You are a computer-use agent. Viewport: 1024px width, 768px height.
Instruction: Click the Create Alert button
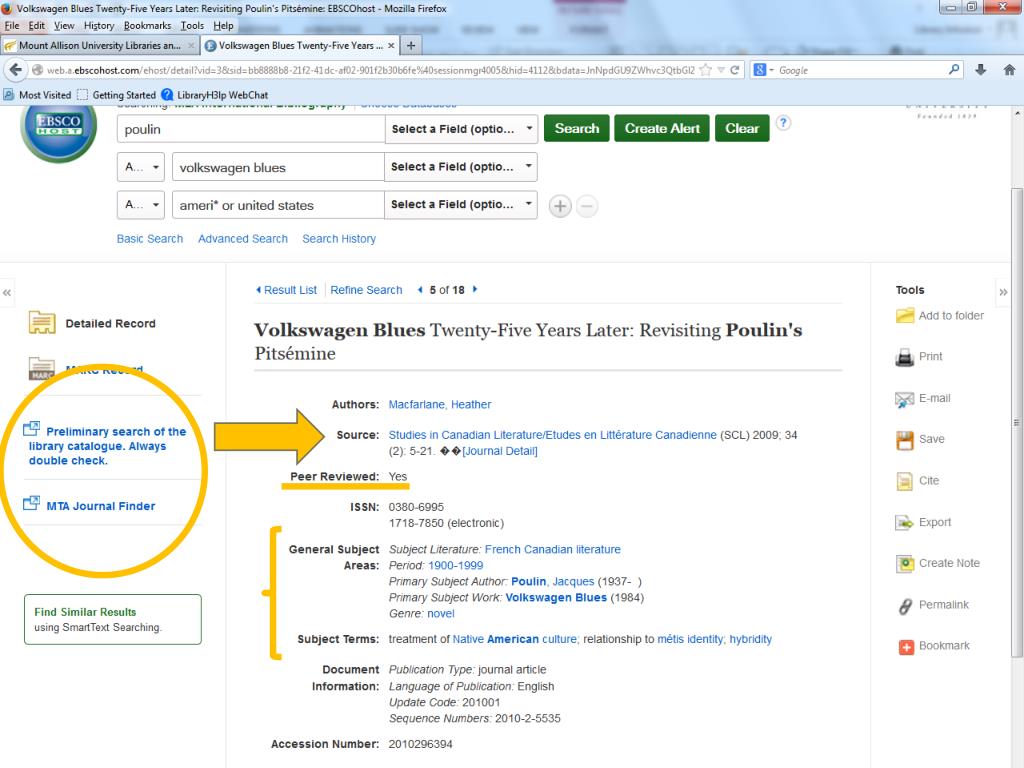click(x=662, y=128)
